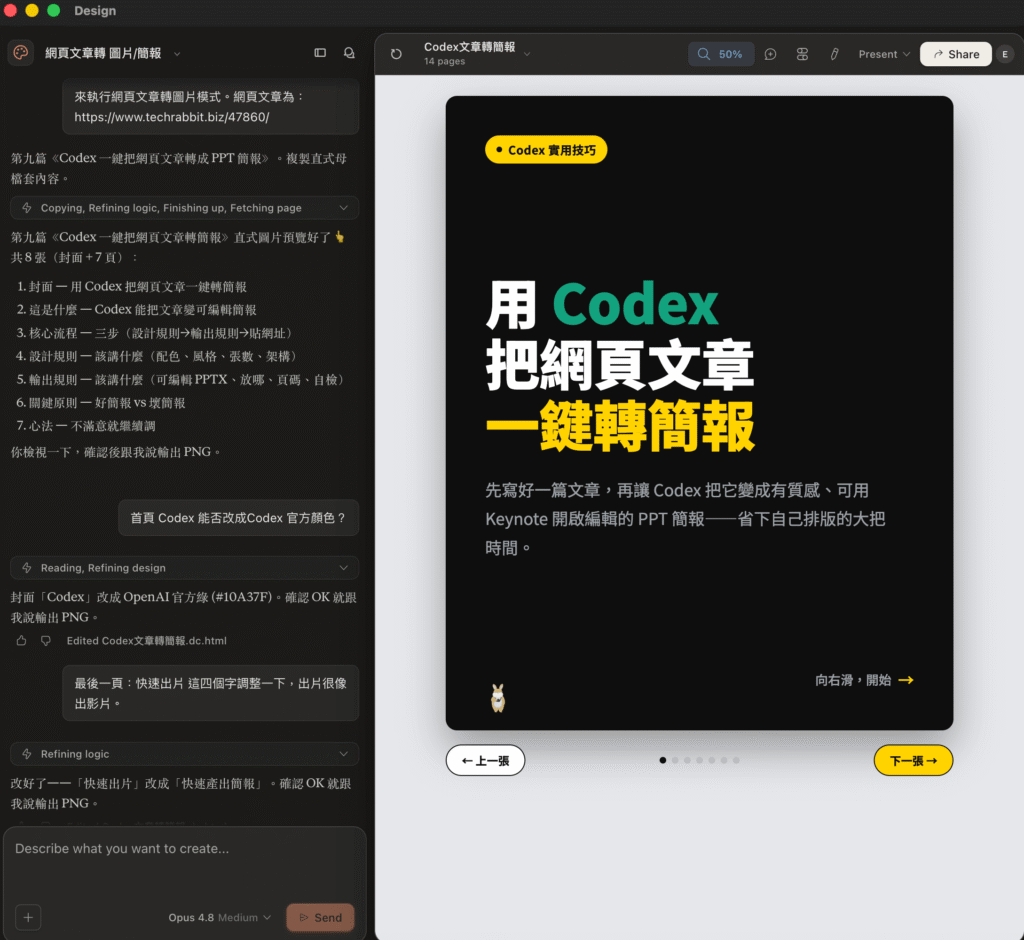
Task: Click list row 2. 這是什麼
Action: click(136, 310)
